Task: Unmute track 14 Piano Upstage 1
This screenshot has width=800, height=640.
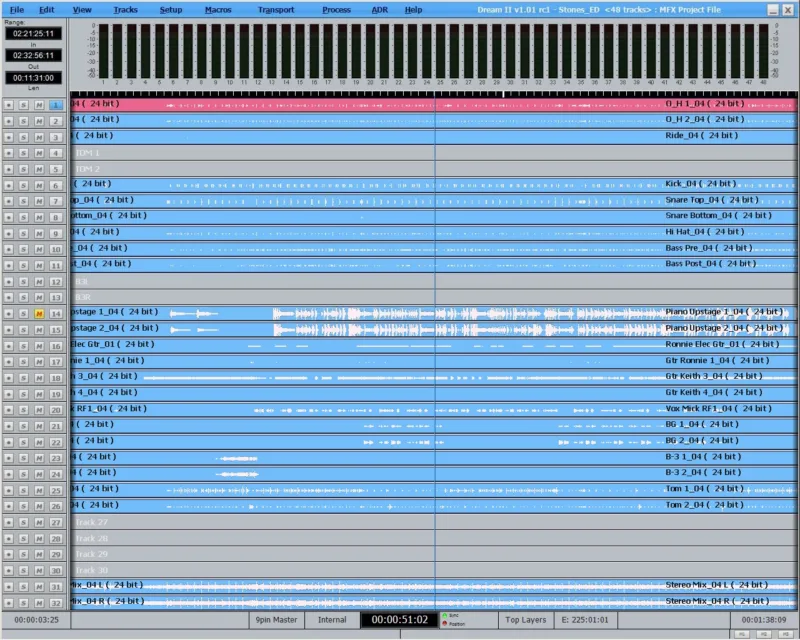Action: pyautogui.click(x=39, y=313)
